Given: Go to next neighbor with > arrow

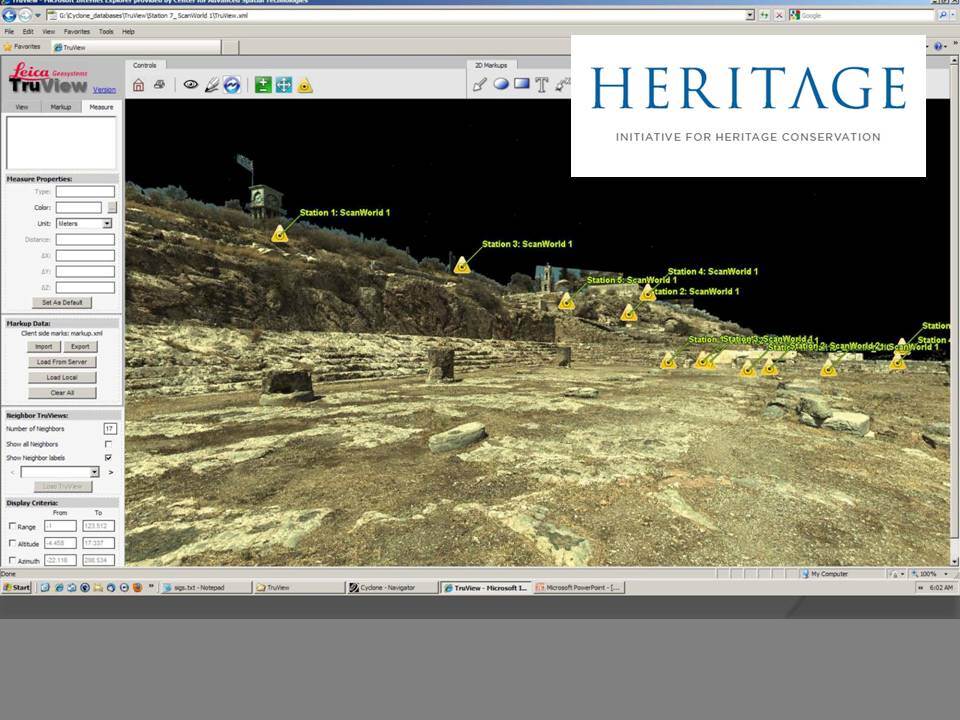Looking at the screenshot, I should coord(111,472).
